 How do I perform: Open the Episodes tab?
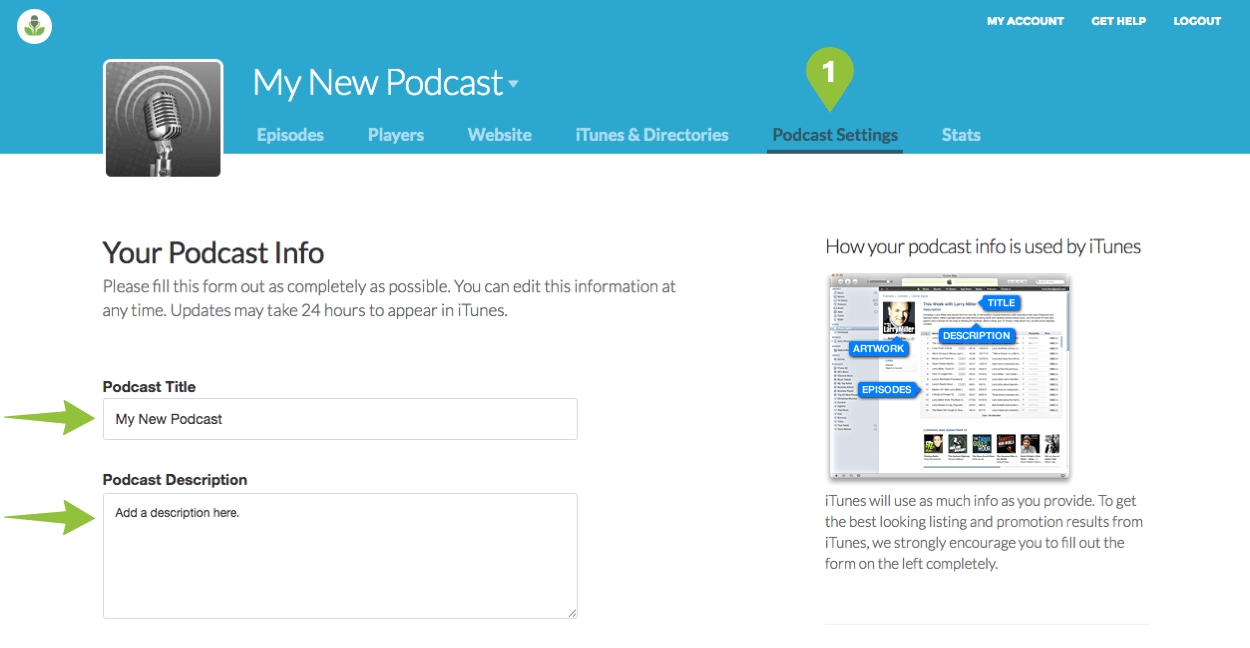tap(290, 135)
